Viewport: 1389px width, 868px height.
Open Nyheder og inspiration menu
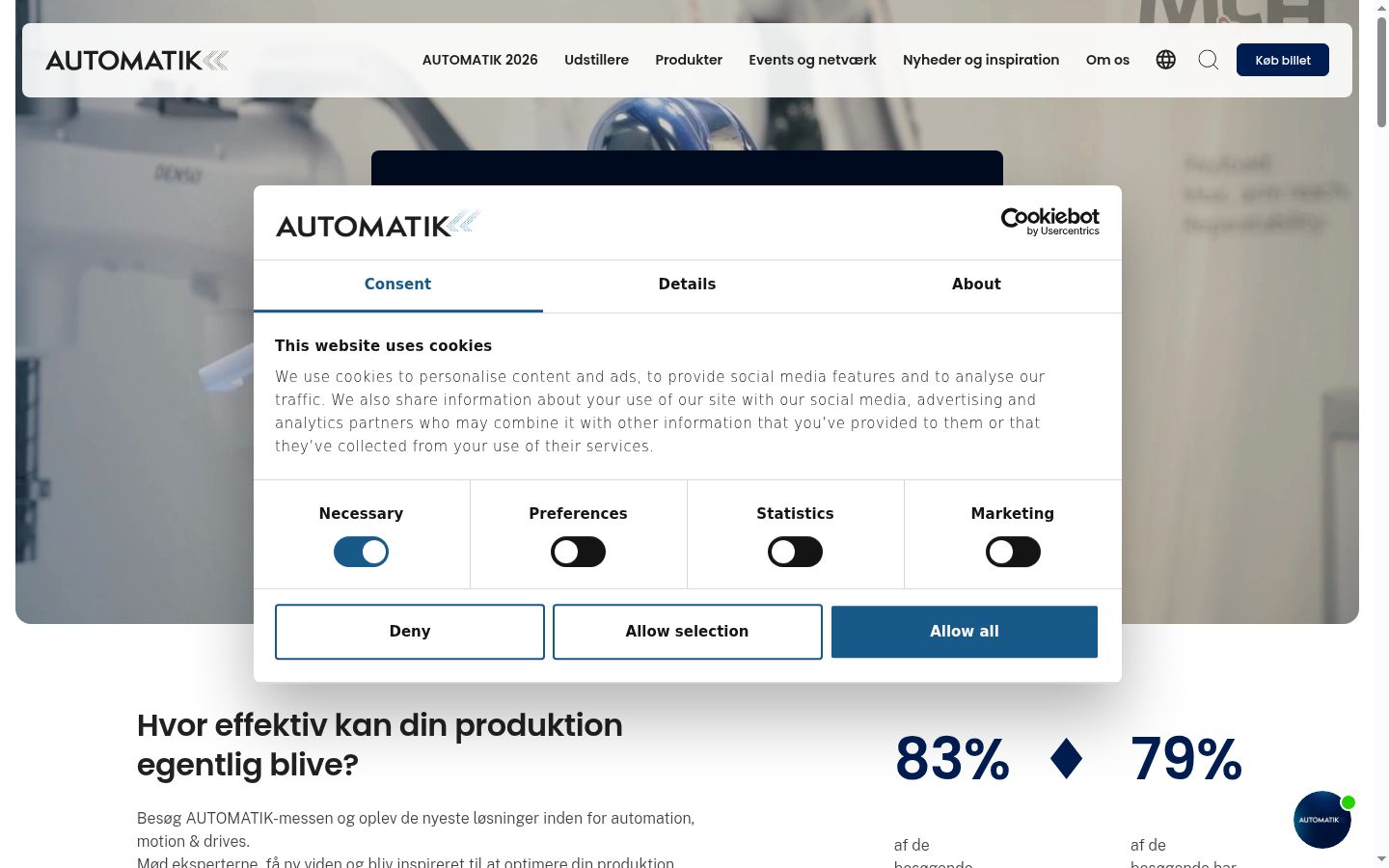click(x=981, y=60)
